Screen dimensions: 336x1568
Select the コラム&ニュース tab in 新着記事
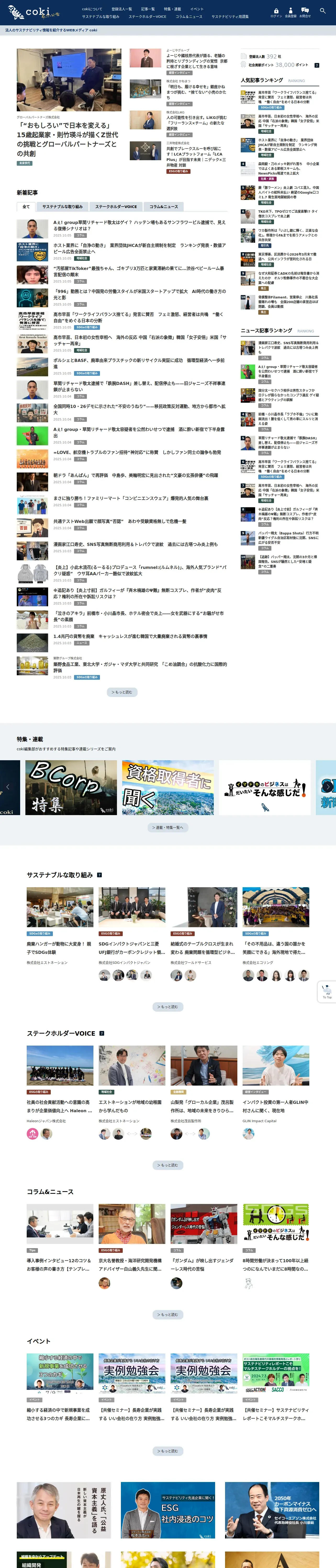click(164, 206)
